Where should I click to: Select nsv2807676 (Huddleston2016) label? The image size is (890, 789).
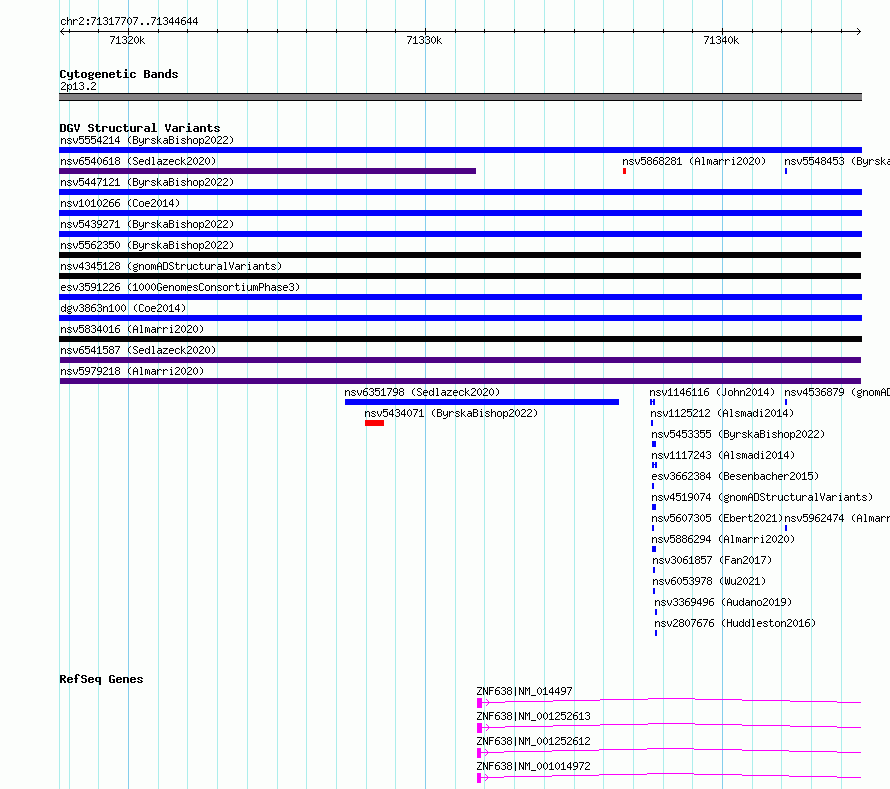click(735, 623)
